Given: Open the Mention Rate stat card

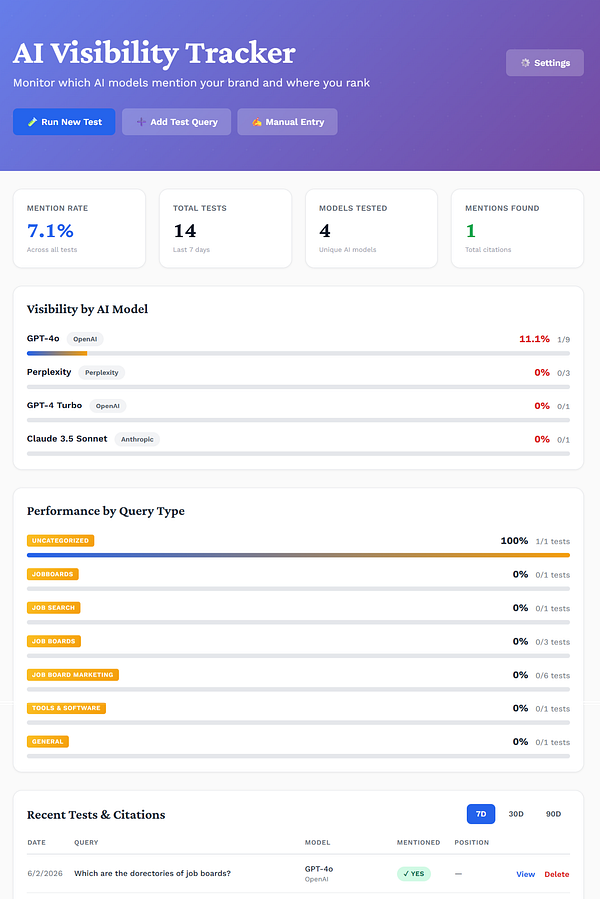Looking at the screenshot, I should (x=79, y=228).
